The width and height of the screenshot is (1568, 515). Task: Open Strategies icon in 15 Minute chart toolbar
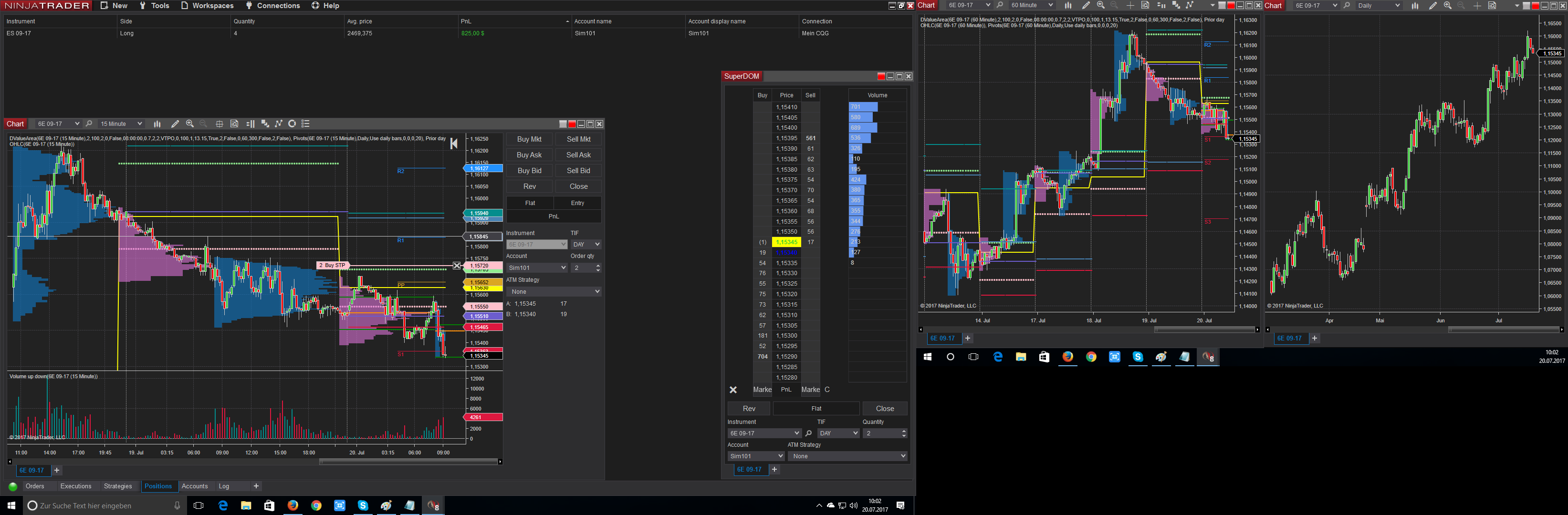[x=292, y=124]
